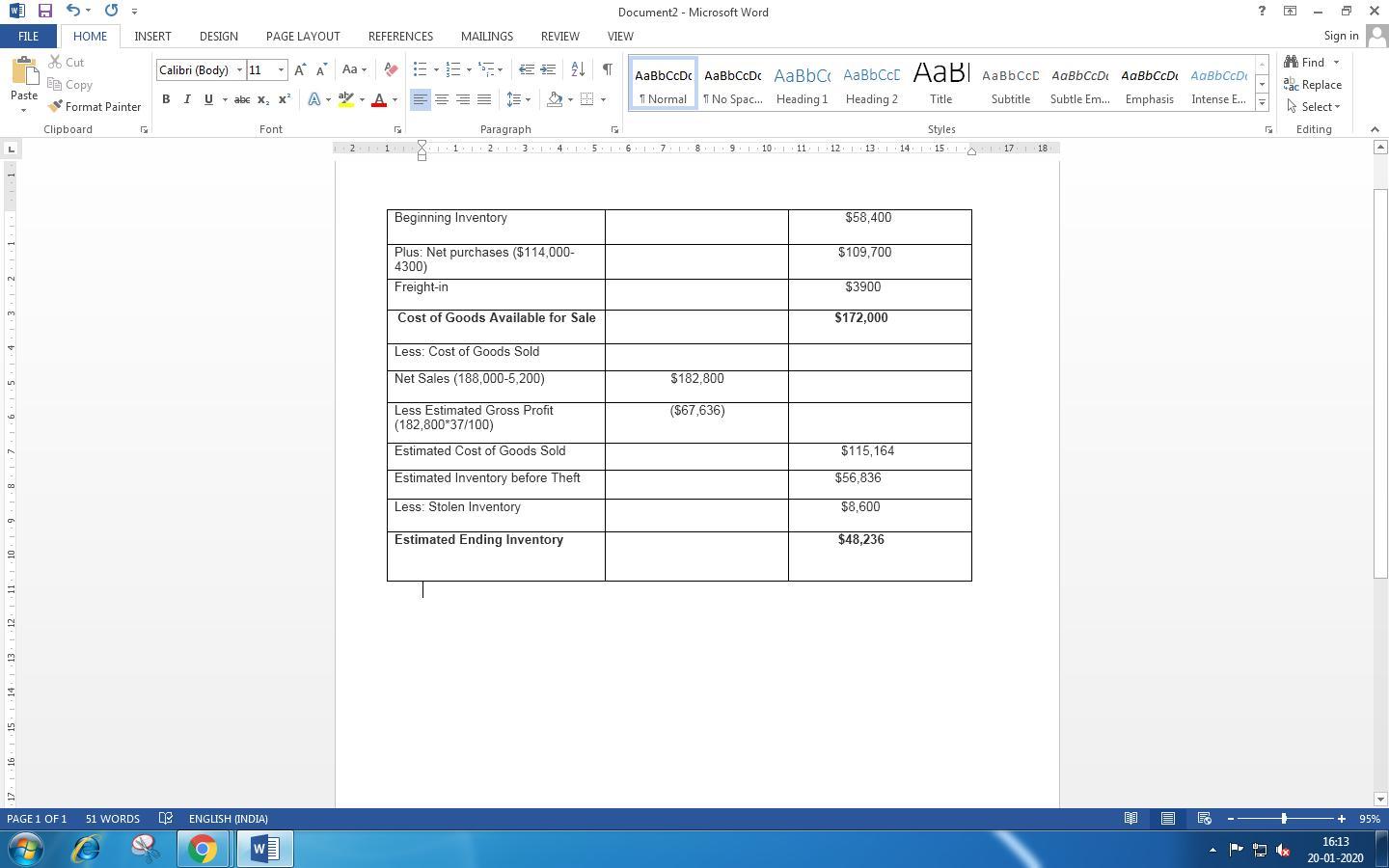Click the Replace button

click(x=1313, y=85)
